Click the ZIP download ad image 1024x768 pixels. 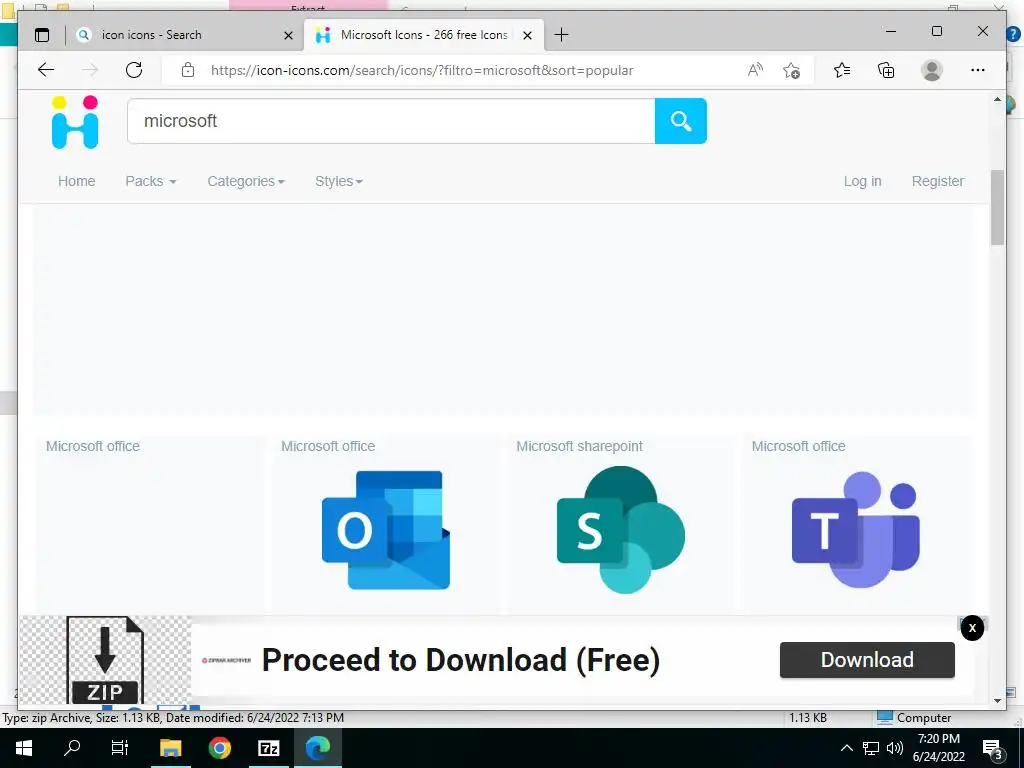point(104,660)
